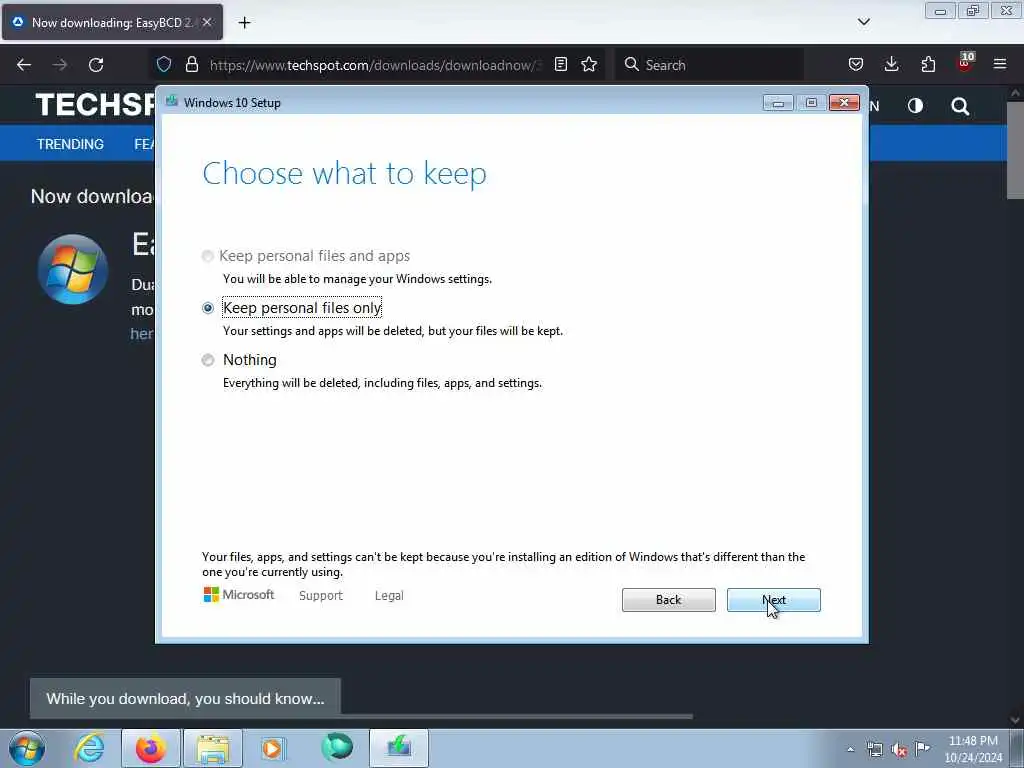Click Firefox forward navigation arrow
This screenshot has width=1024, height=768.
point(60,65)
